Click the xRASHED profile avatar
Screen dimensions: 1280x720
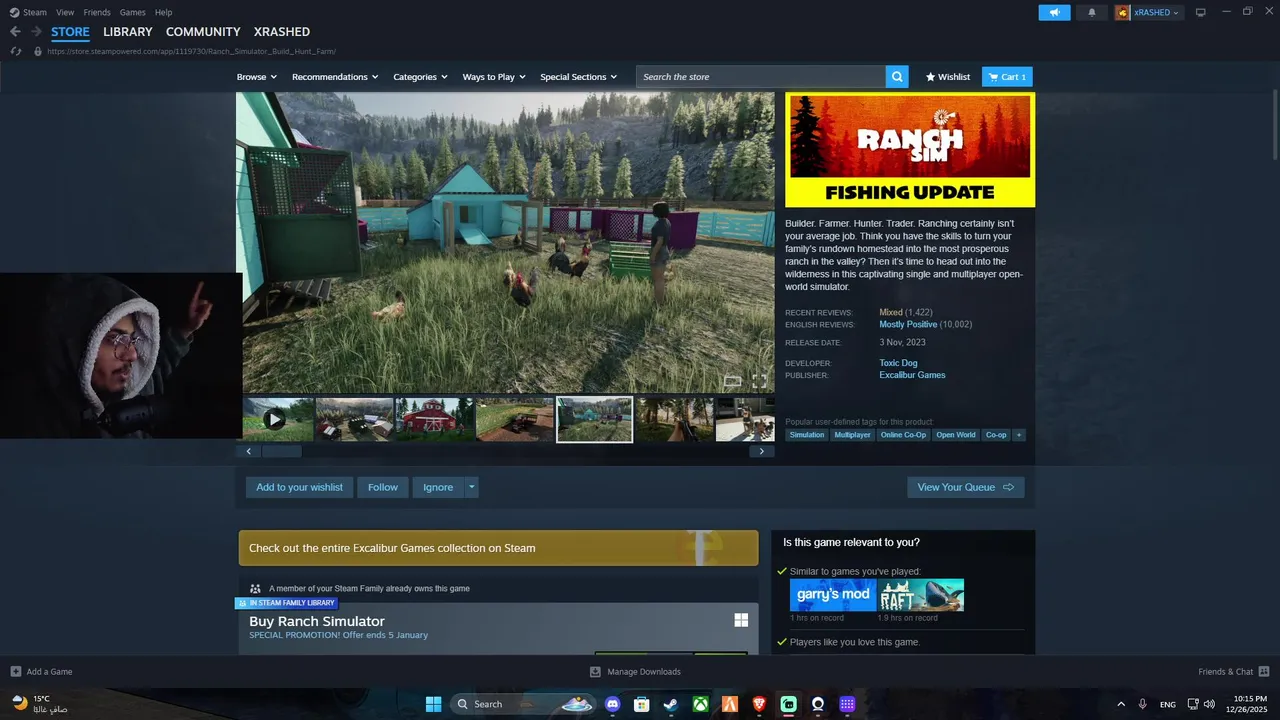tap(1123, 12)
